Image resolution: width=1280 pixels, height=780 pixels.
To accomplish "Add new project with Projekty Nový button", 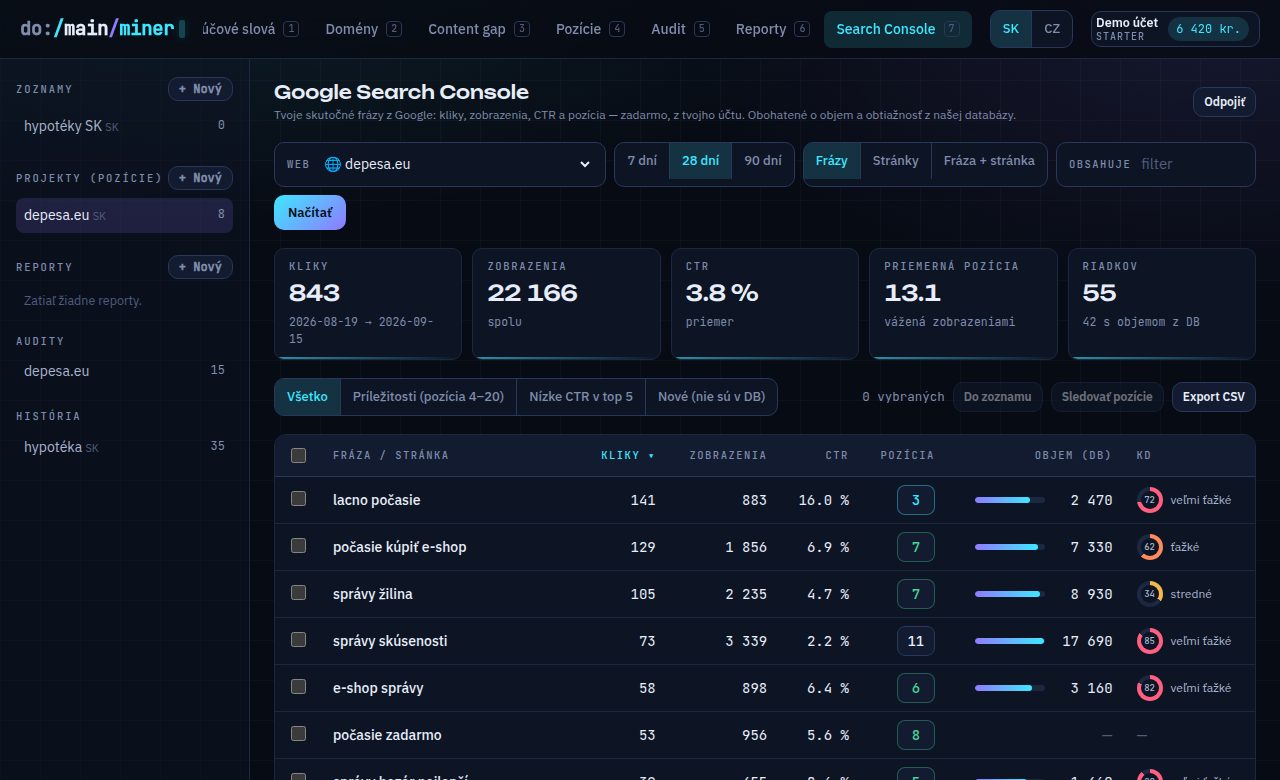I will click(x=200, y=178).
